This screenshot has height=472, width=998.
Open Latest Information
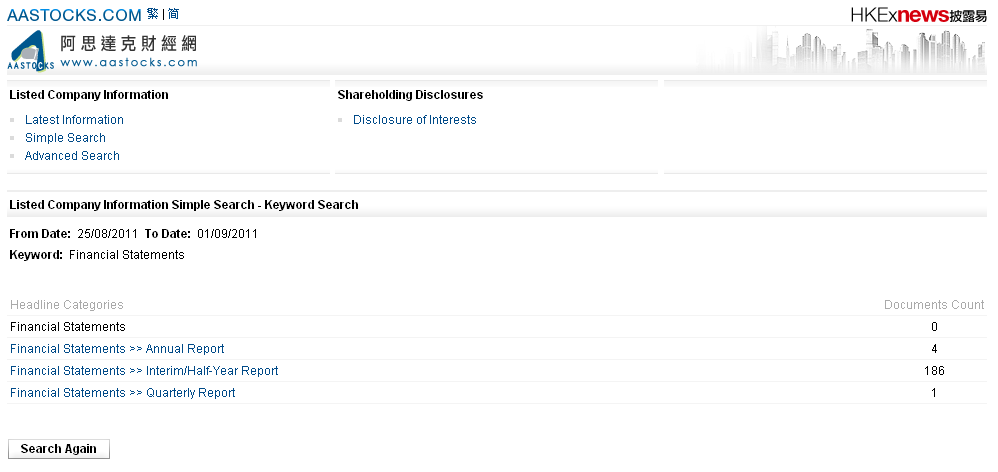pyautogui.click(x=74, y=120)
